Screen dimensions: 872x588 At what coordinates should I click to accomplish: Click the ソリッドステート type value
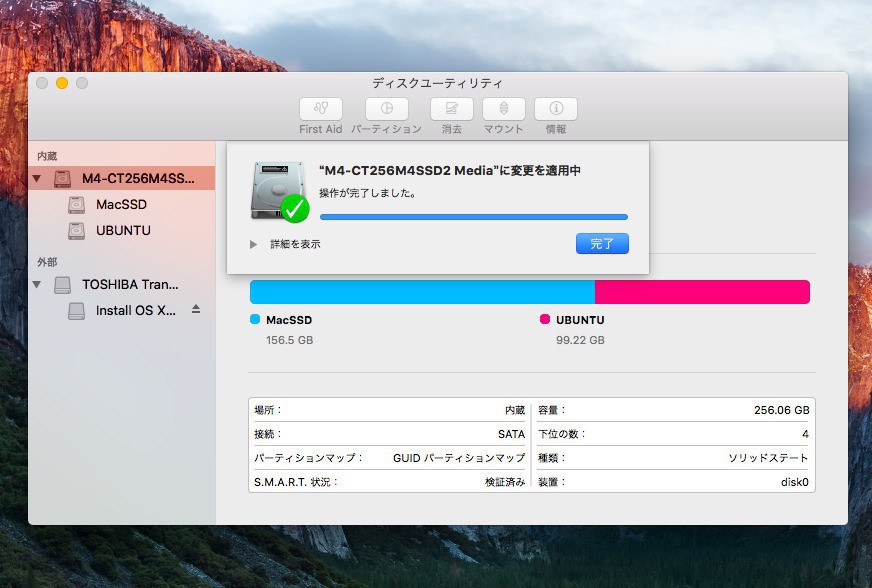point(769,458)
